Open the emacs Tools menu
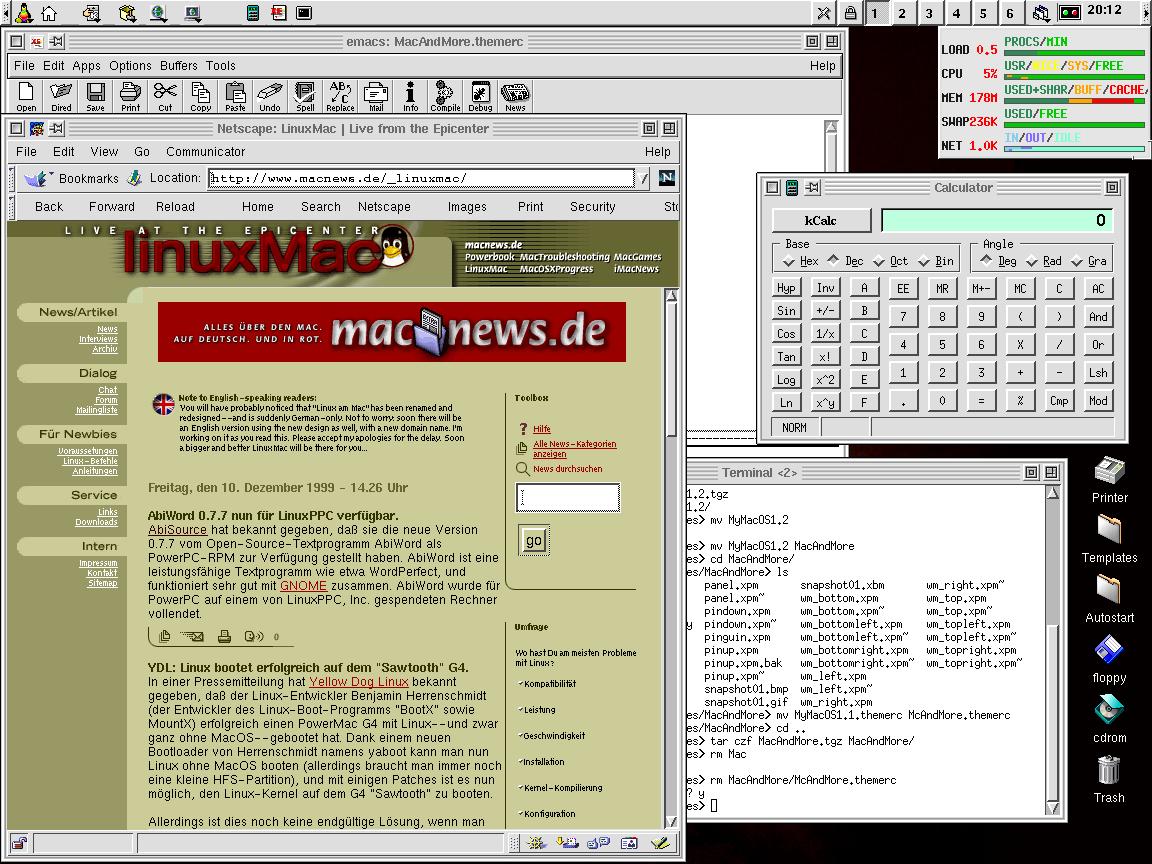 220,65
